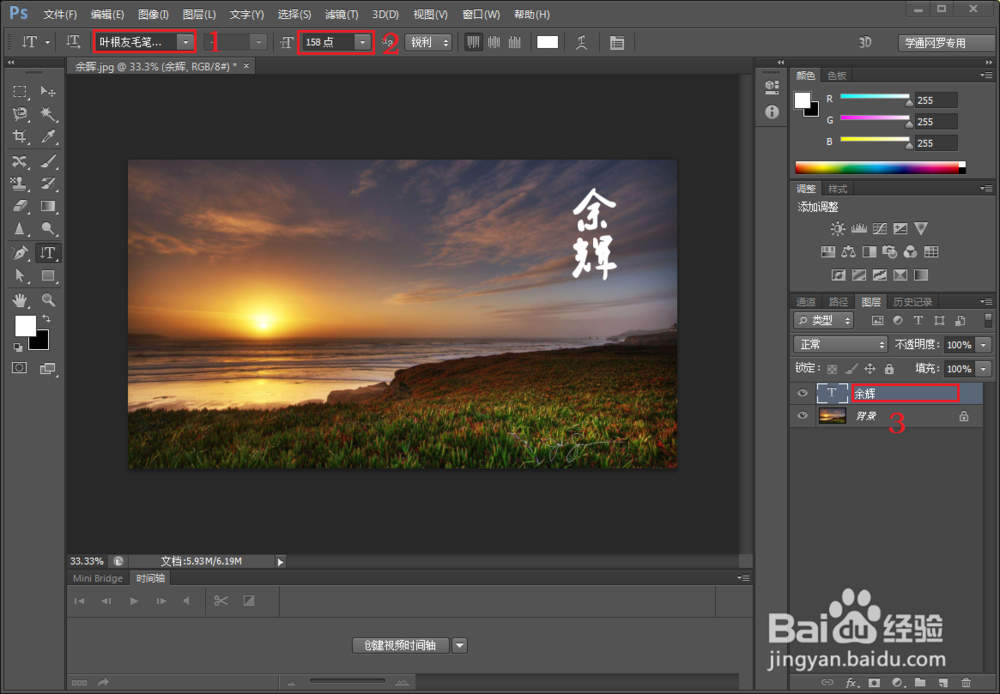Toggle center-align text vertically button
1000x694 pixels.
[x=494, y=42]
